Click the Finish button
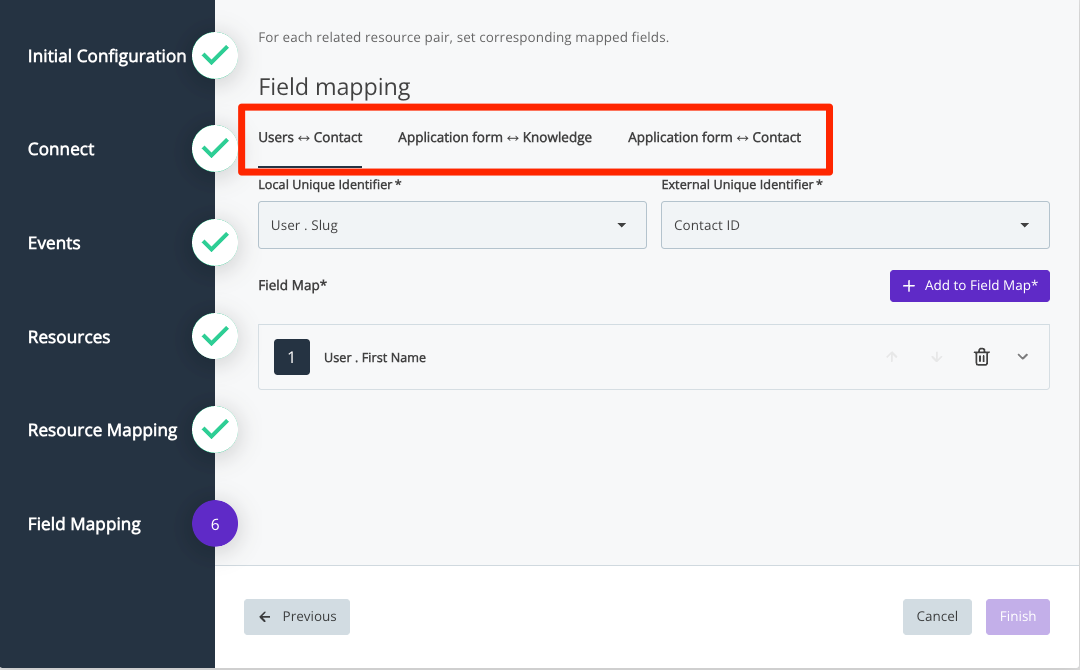The image size is (1080, 670). click(x=1017, y=617)
